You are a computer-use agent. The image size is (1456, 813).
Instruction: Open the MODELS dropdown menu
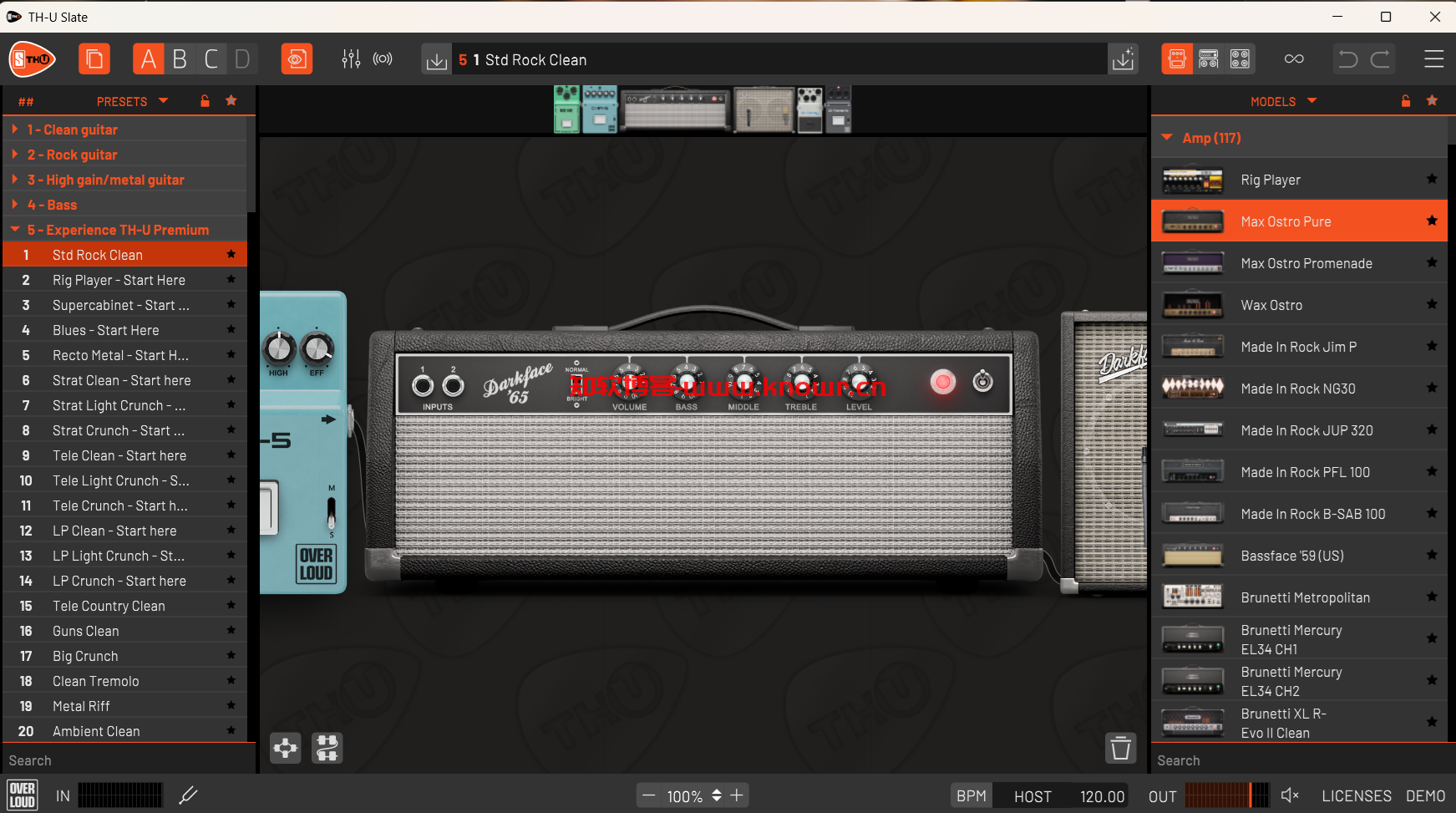(1284, 101)
